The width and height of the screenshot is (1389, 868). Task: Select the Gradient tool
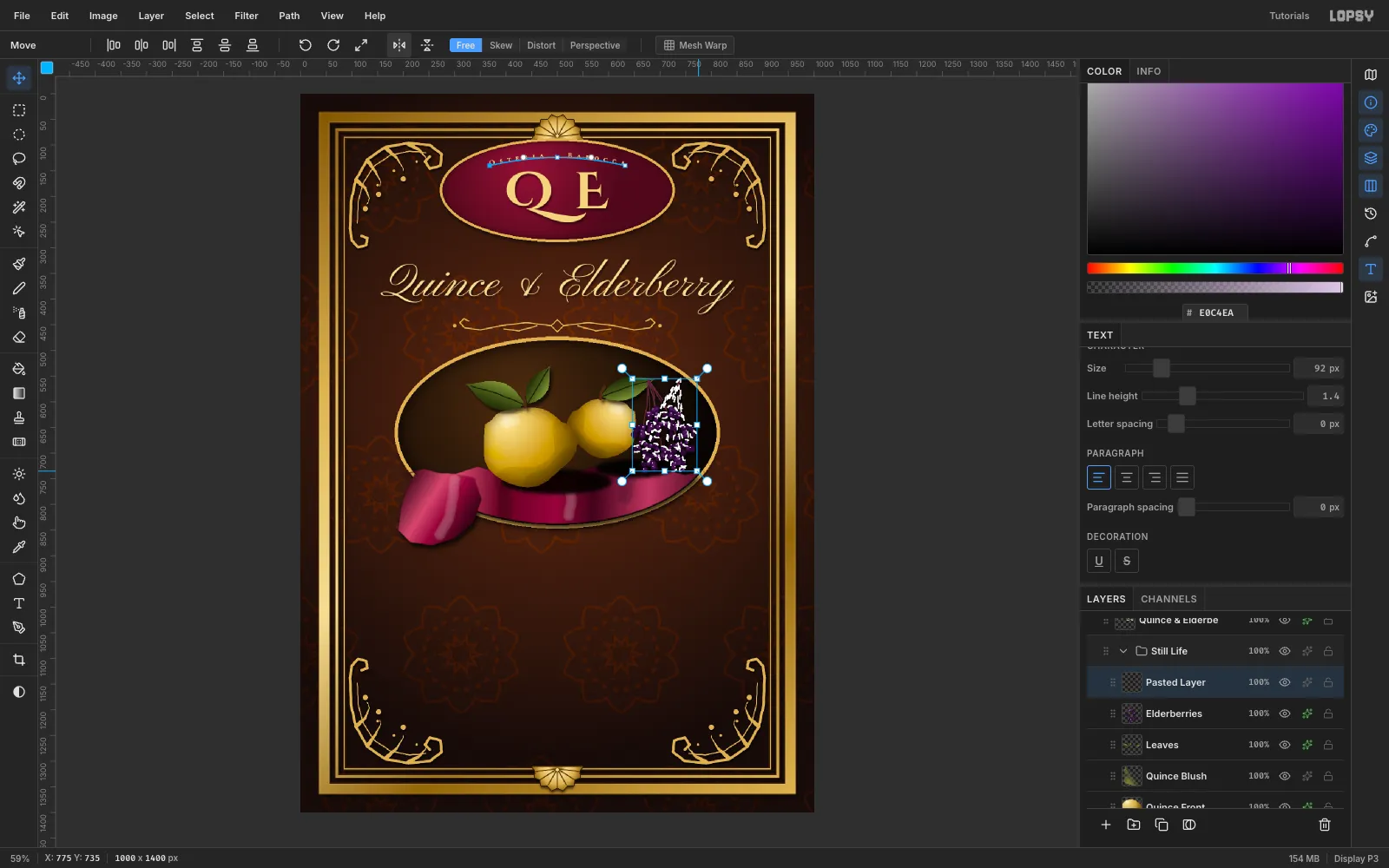[x=19, y=393]
